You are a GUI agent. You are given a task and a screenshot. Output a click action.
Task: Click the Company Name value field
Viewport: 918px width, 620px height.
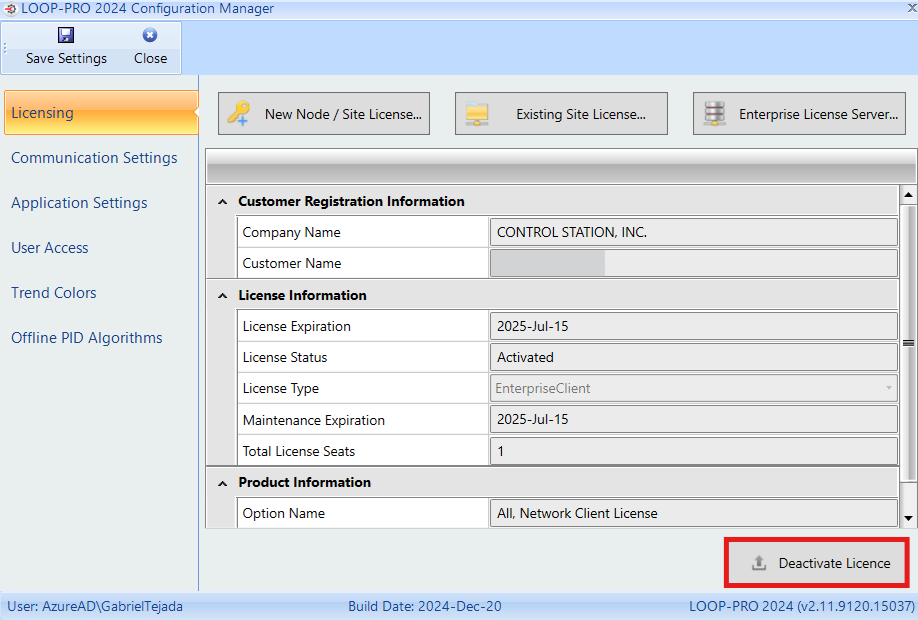pyautogui.click(x=693, y=232)
